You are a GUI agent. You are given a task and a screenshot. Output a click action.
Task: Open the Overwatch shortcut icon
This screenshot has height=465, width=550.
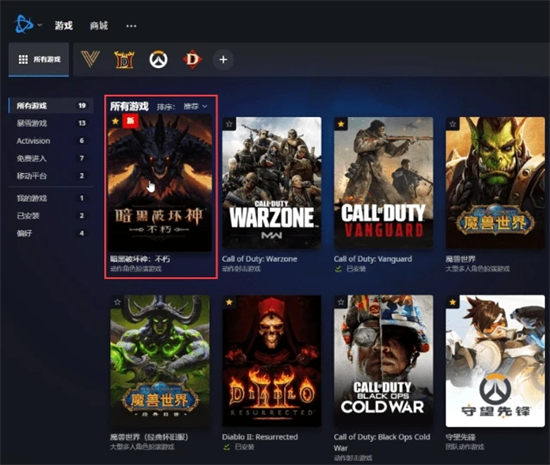(x=158, y=60)
